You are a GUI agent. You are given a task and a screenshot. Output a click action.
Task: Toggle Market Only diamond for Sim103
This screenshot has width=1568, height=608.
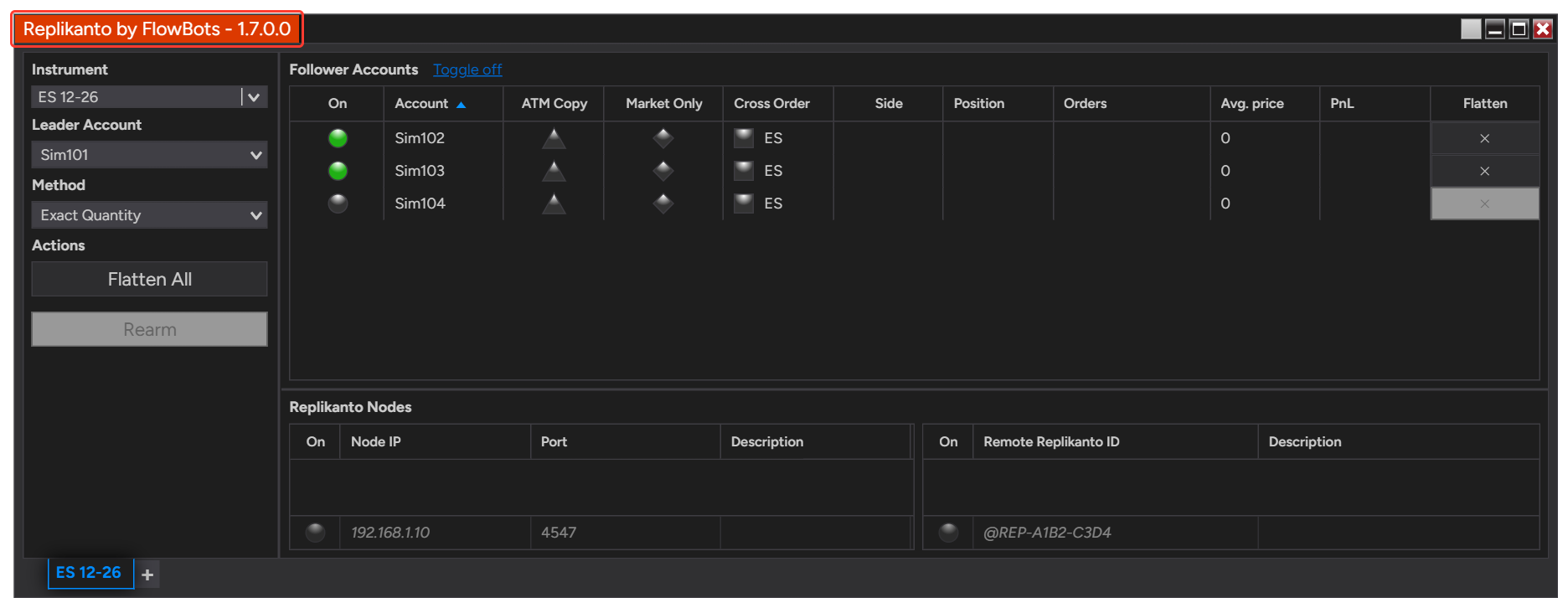(663, 171)
